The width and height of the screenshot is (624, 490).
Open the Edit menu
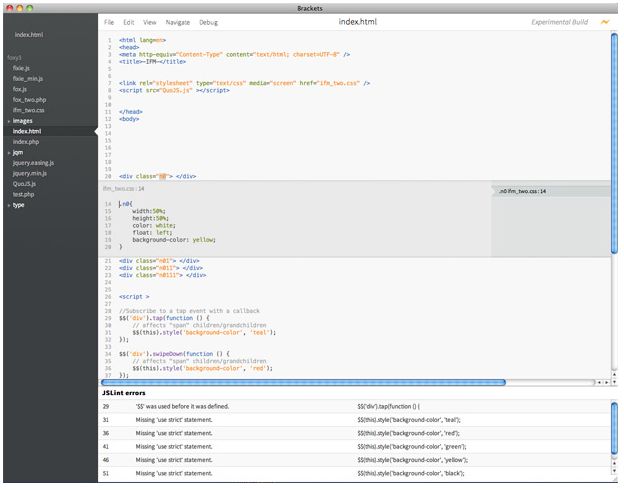(x=129, y=22)
